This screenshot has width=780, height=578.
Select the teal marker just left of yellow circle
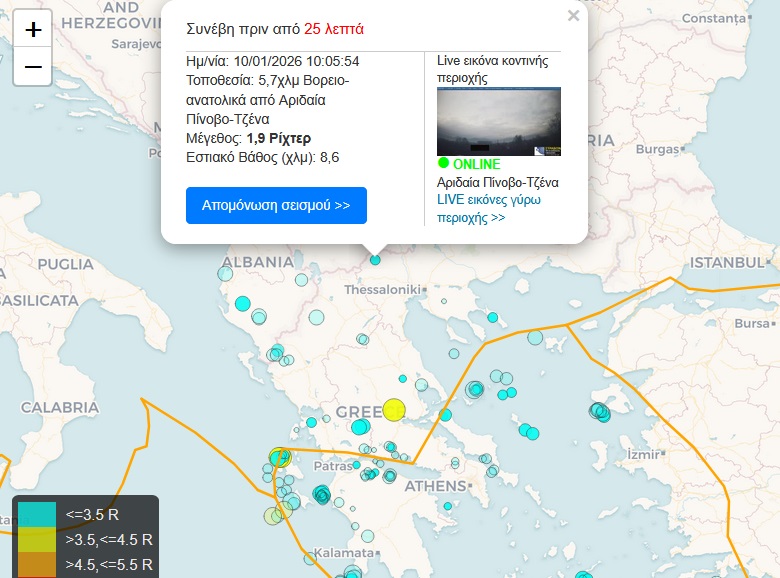361,427
